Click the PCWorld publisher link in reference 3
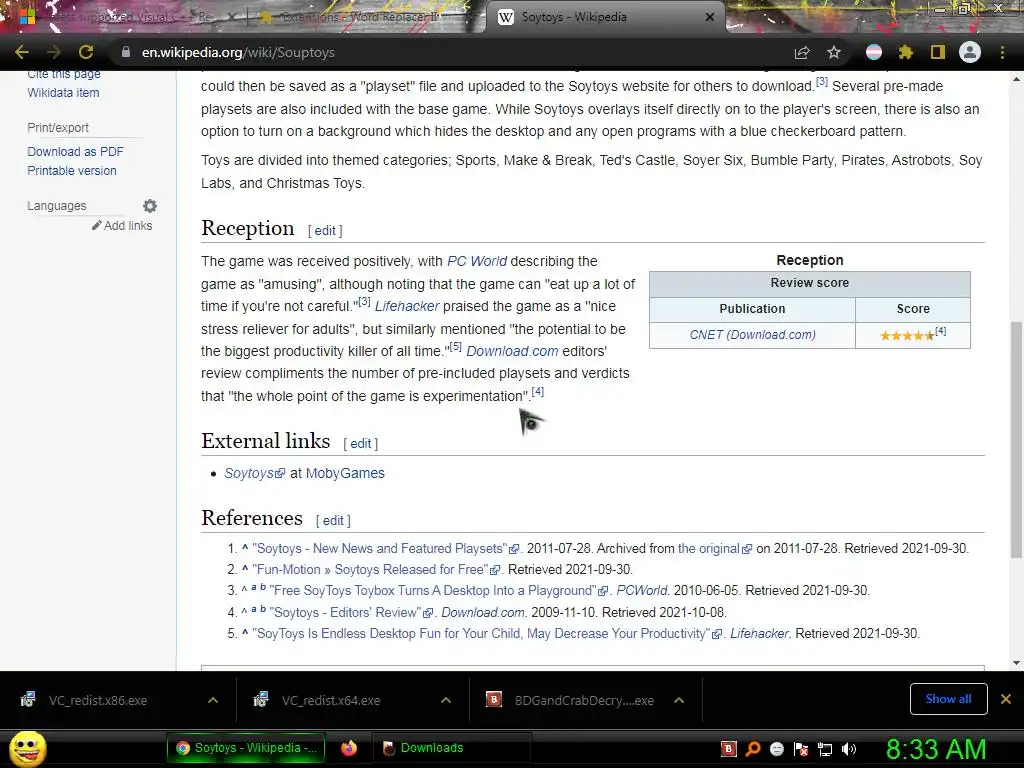The image size is (1024, 768). [x=643, y=590]
